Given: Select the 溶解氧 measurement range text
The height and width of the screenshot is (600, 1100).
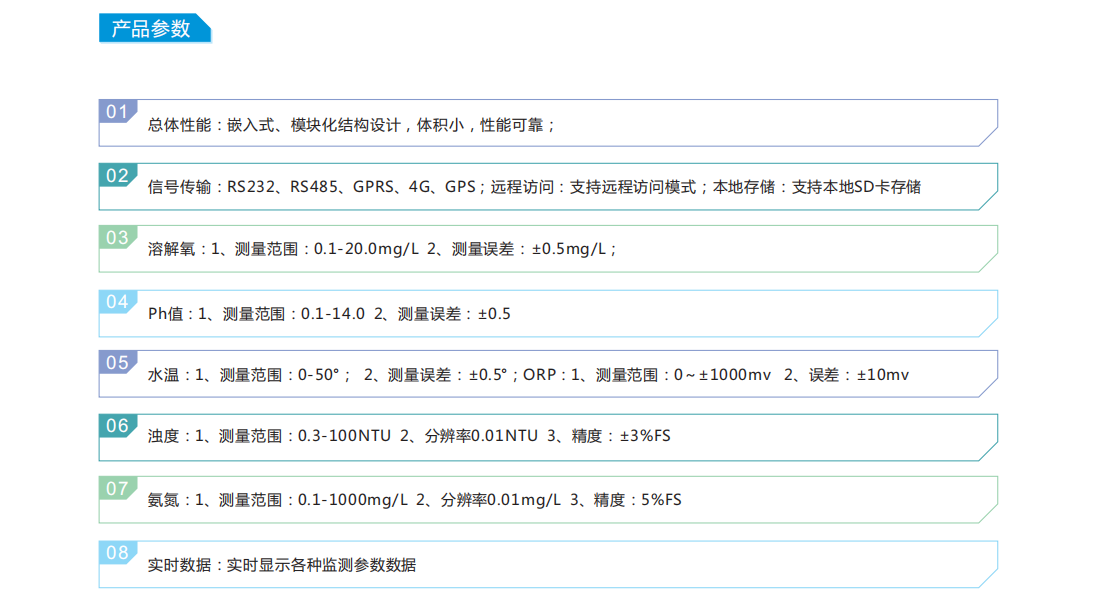Looking at the screenshot, I should coord(382,249).
